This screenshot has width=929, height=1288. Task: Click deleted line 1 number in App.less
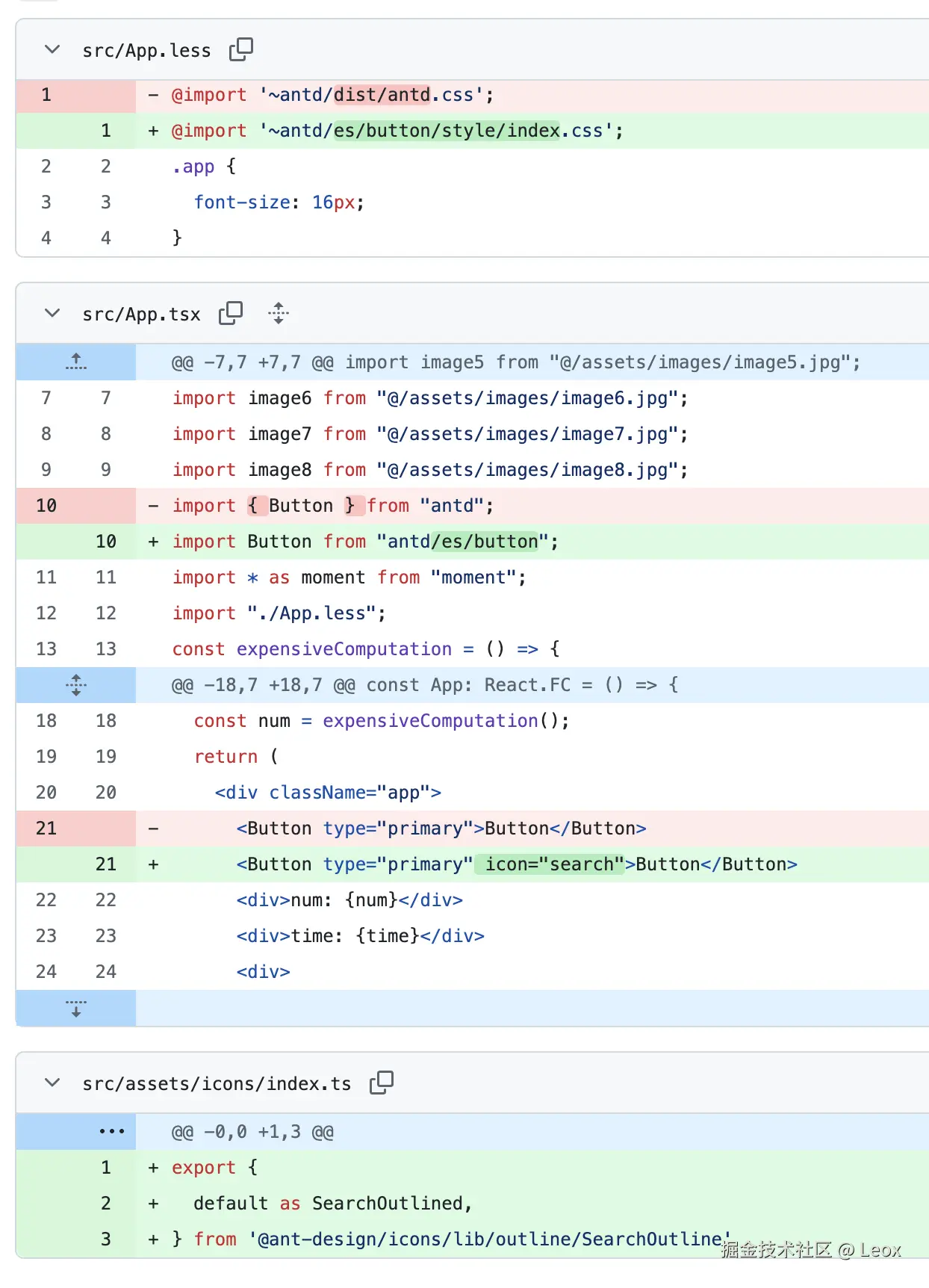(46, 95)
